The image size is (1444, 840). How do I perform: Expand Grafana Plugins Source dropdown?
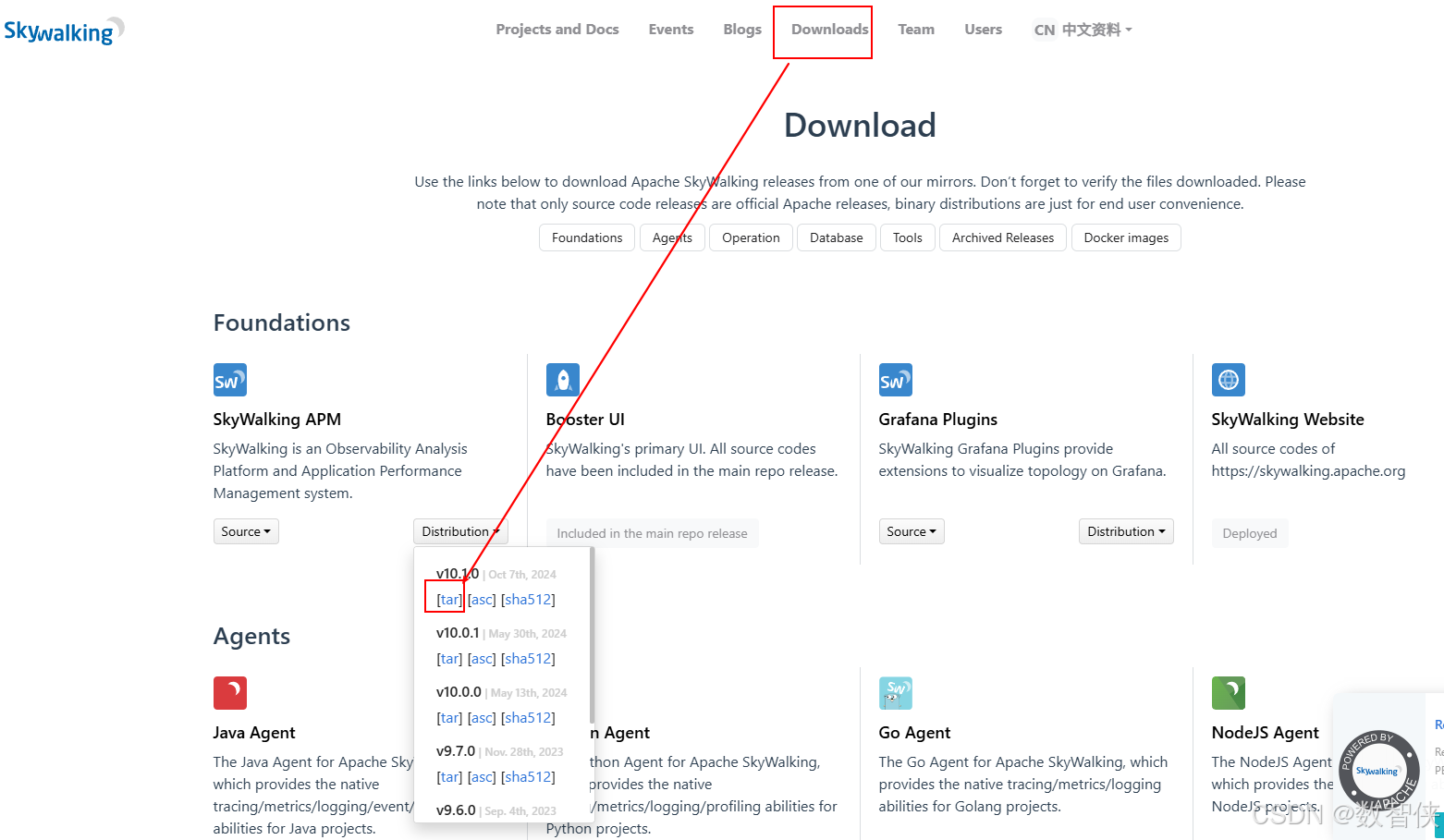(x=912, y=531)
